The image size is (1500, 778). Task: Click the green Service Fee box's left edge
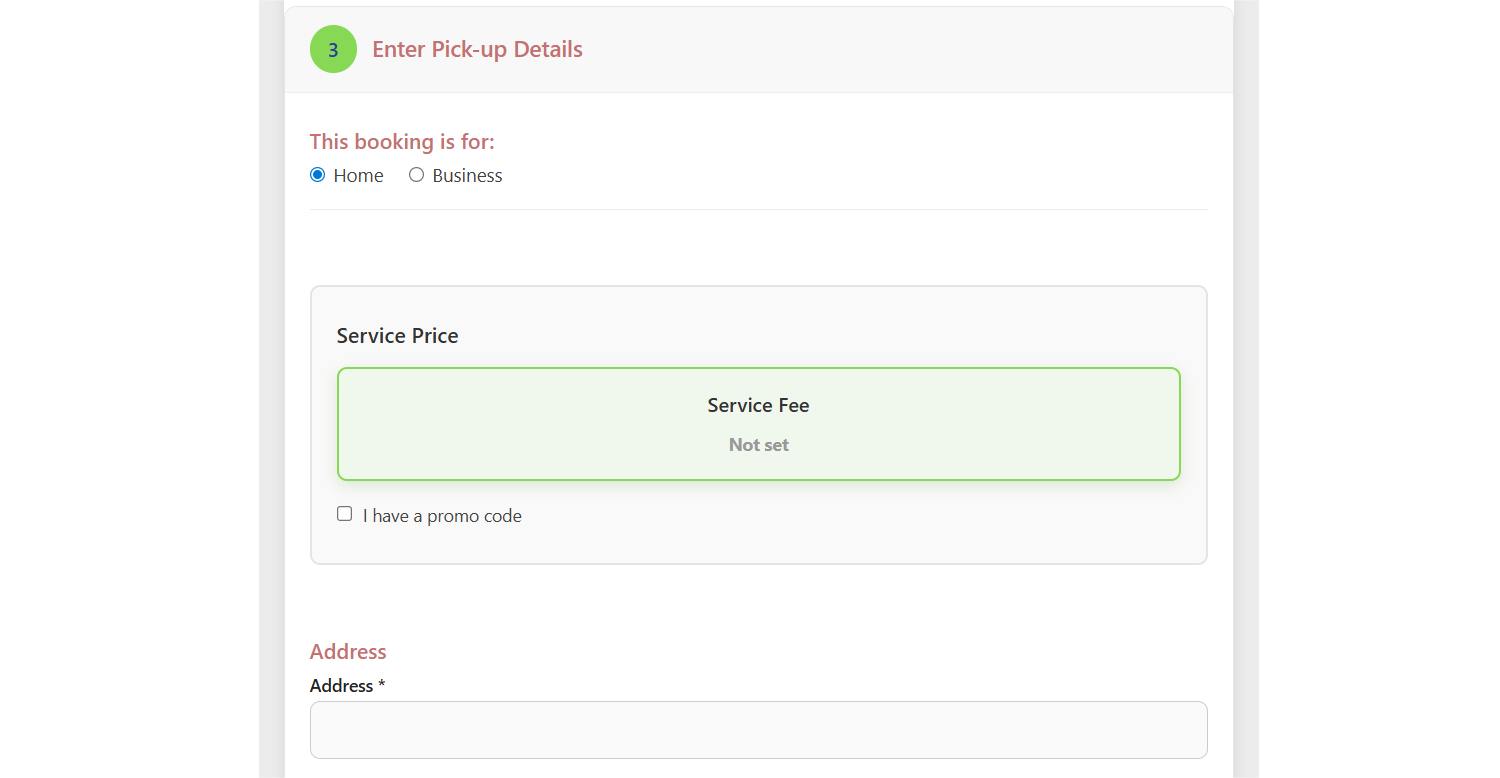click(x=339, y=424)
